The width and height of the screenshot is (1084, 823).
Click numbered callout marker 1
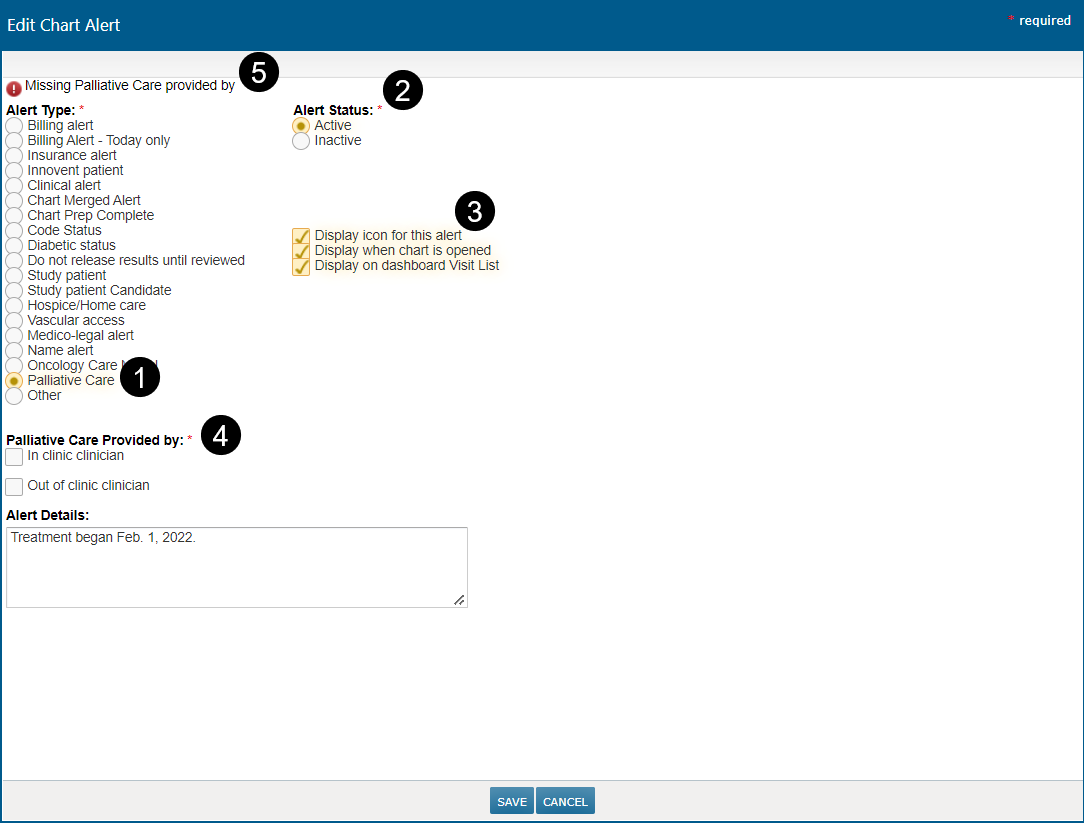(140, 377)
